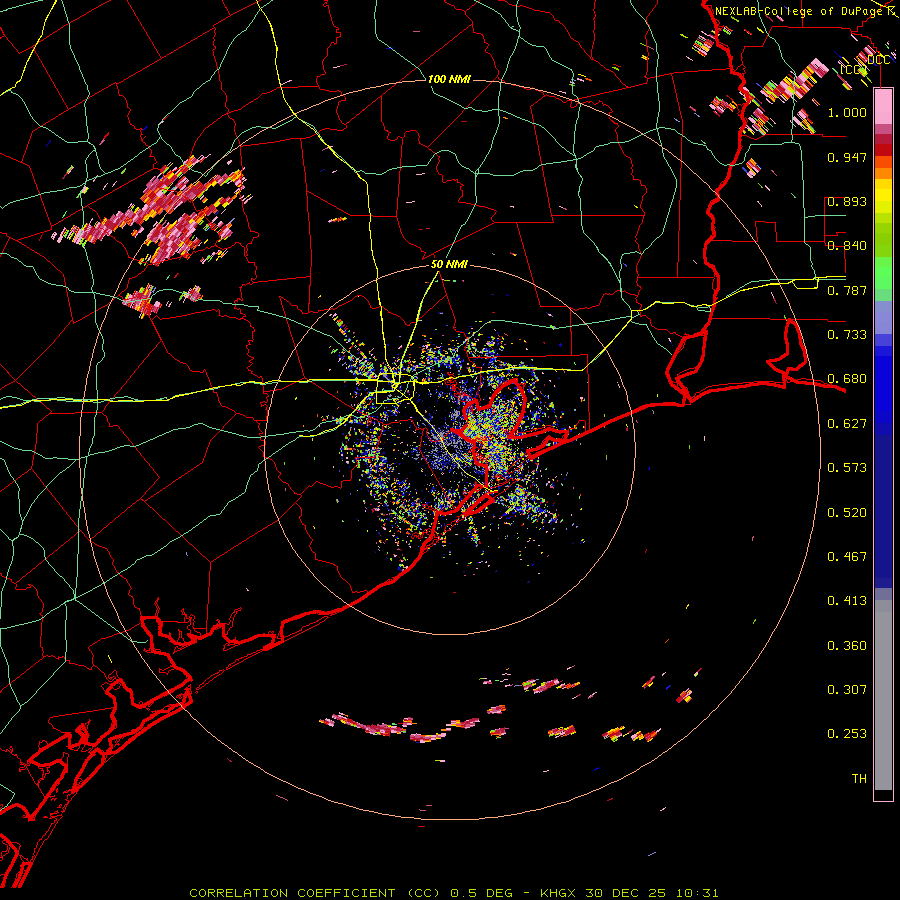The image size is (900, 900).
Task: Click the 0.467 legend value
Action: tap(847, 557)
